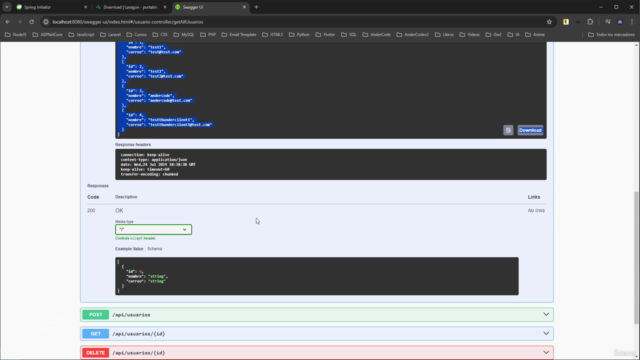This screenshot has width=640, height=360.
Task: Open the Media type dropdown
Action: click(x=153, y=229)
